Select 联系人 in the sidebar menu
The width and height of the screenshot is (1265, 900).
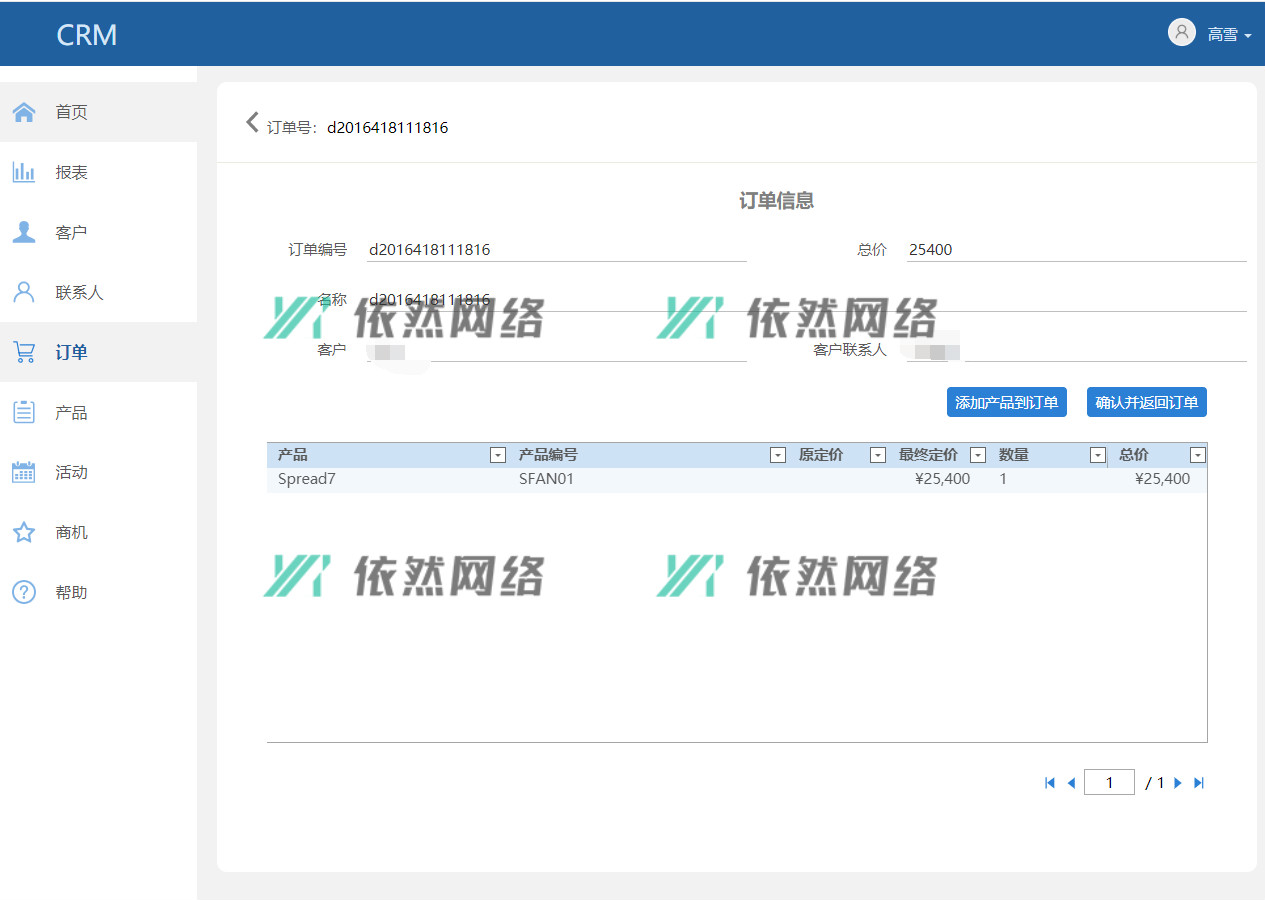tap(79, 292)
